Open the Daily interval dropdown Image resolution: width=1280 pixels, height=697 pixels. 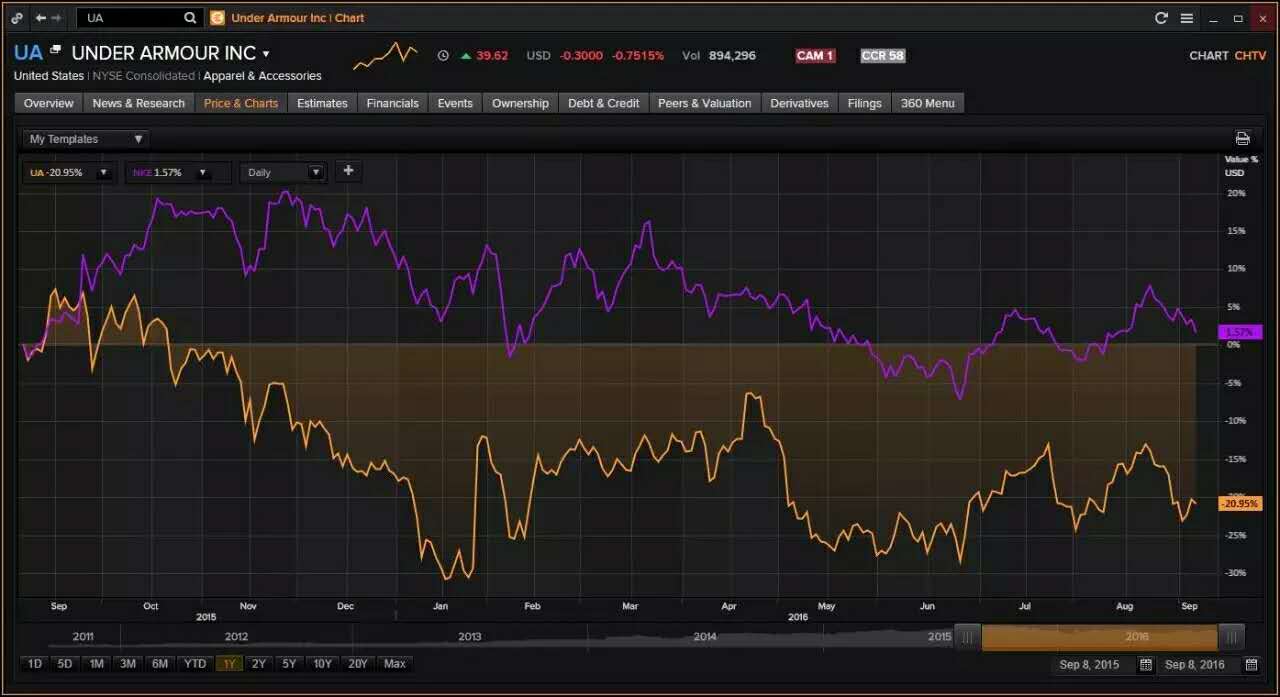[x=285, y=172]
